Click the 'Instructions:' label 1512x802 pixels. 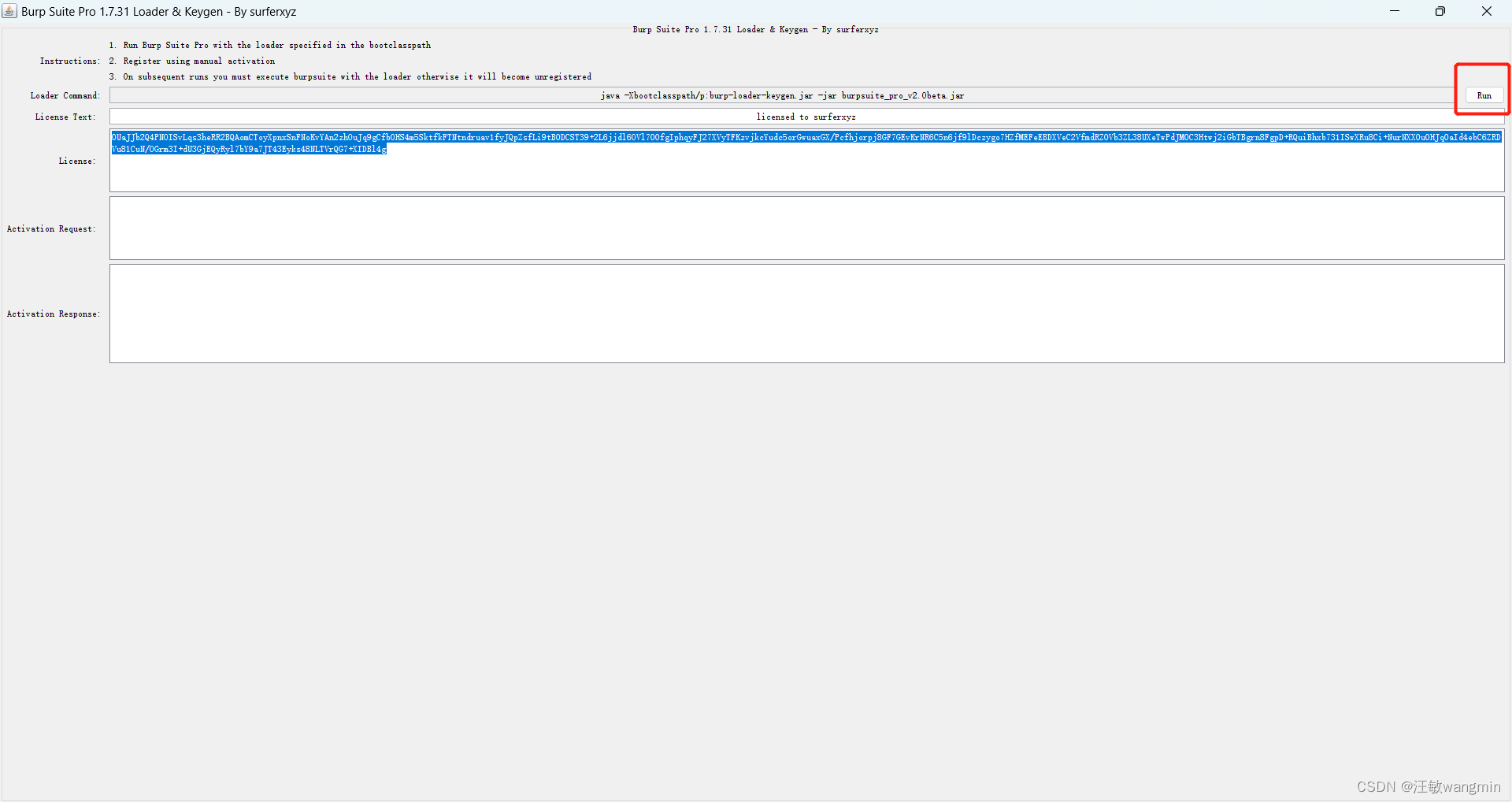(x=70, y=61)
